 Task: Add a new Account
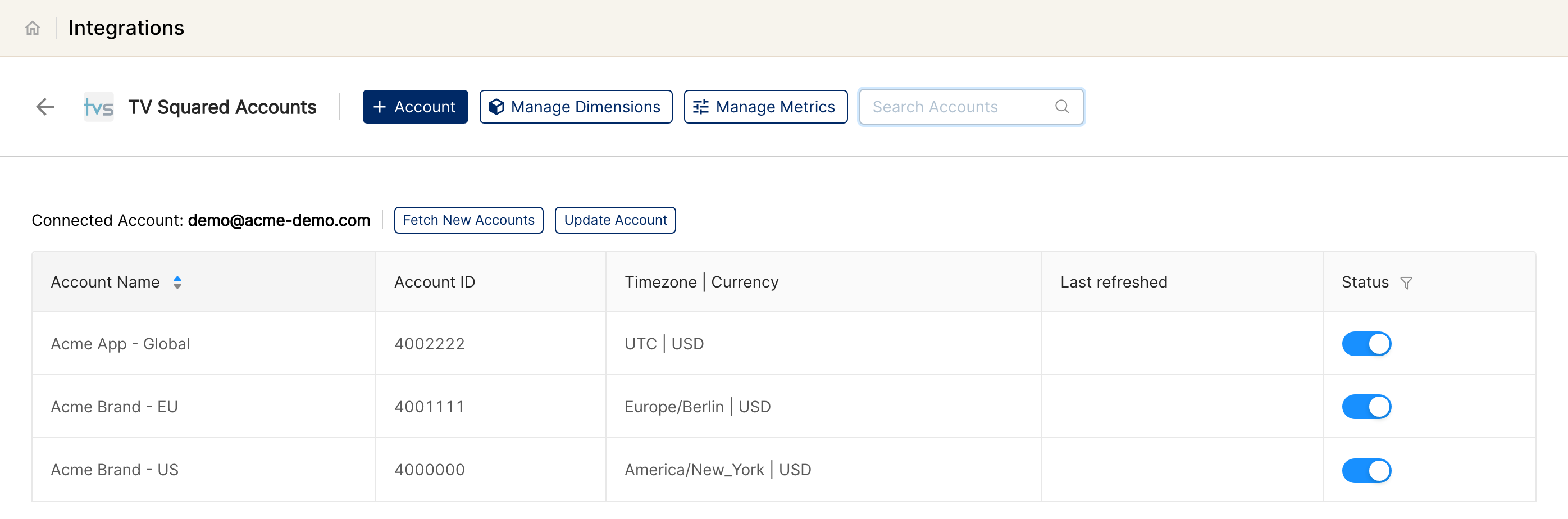coord(415,107)
